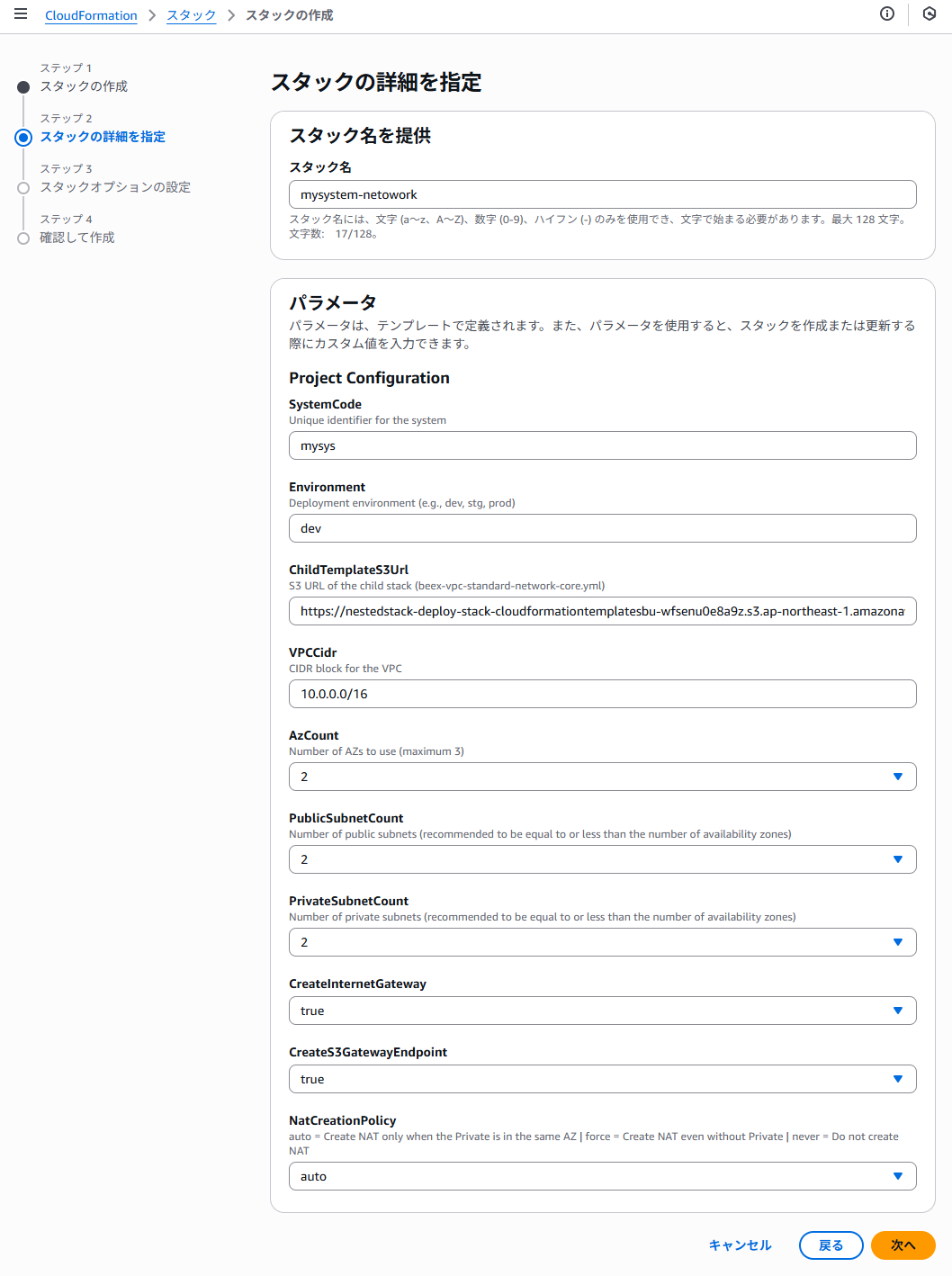The height and width of the screenshot is (1276, 952).
Task: Click the パラメータ section heading
Action: pyautogui.click(x=333, y=302)
